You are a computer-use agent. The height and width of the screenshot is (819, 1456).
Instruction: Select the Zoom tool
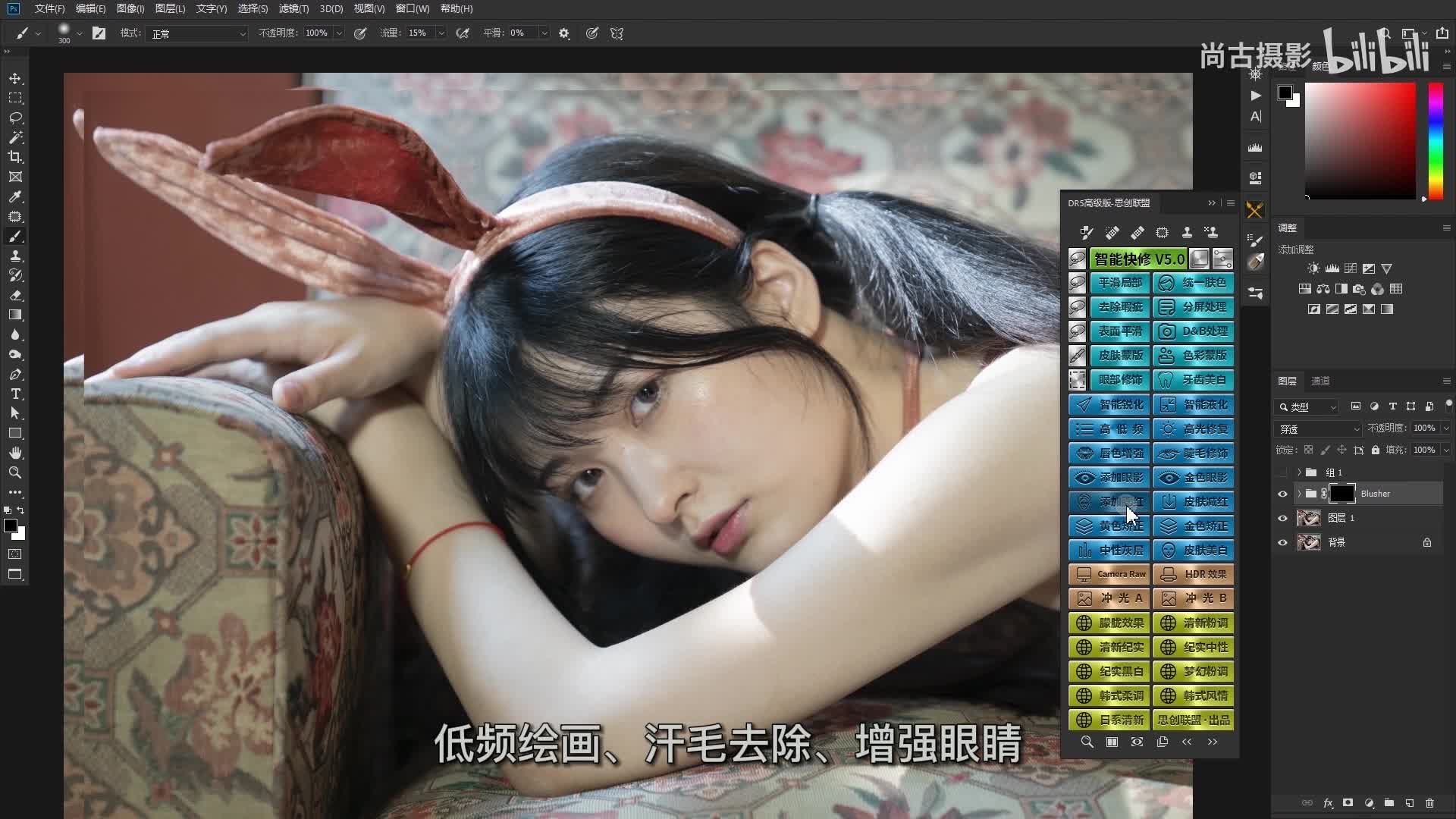[15, 472]
